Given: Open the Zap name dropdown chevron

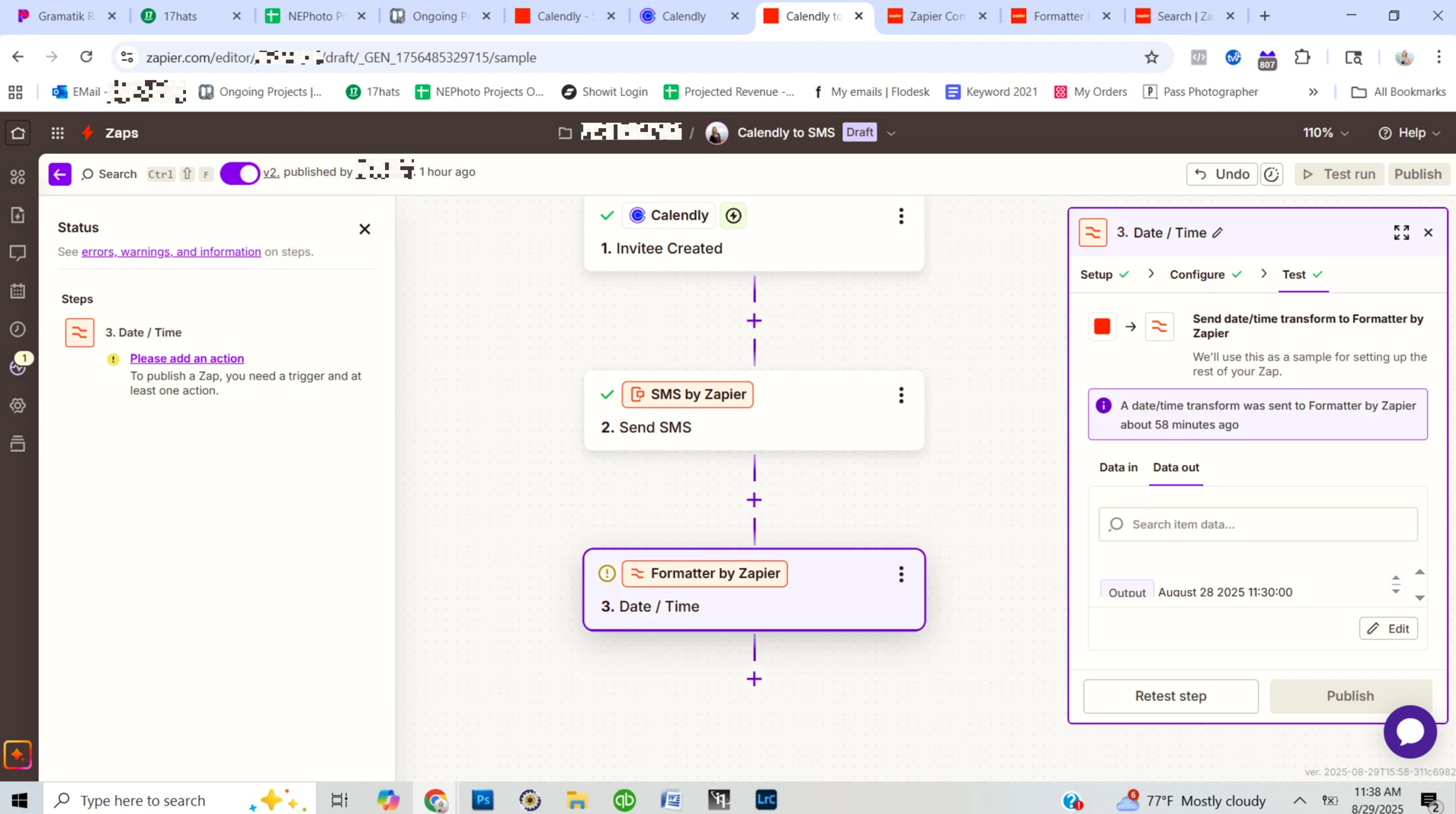Looking at the screenshot, I should pyautogui.click(x=891, y=133).
